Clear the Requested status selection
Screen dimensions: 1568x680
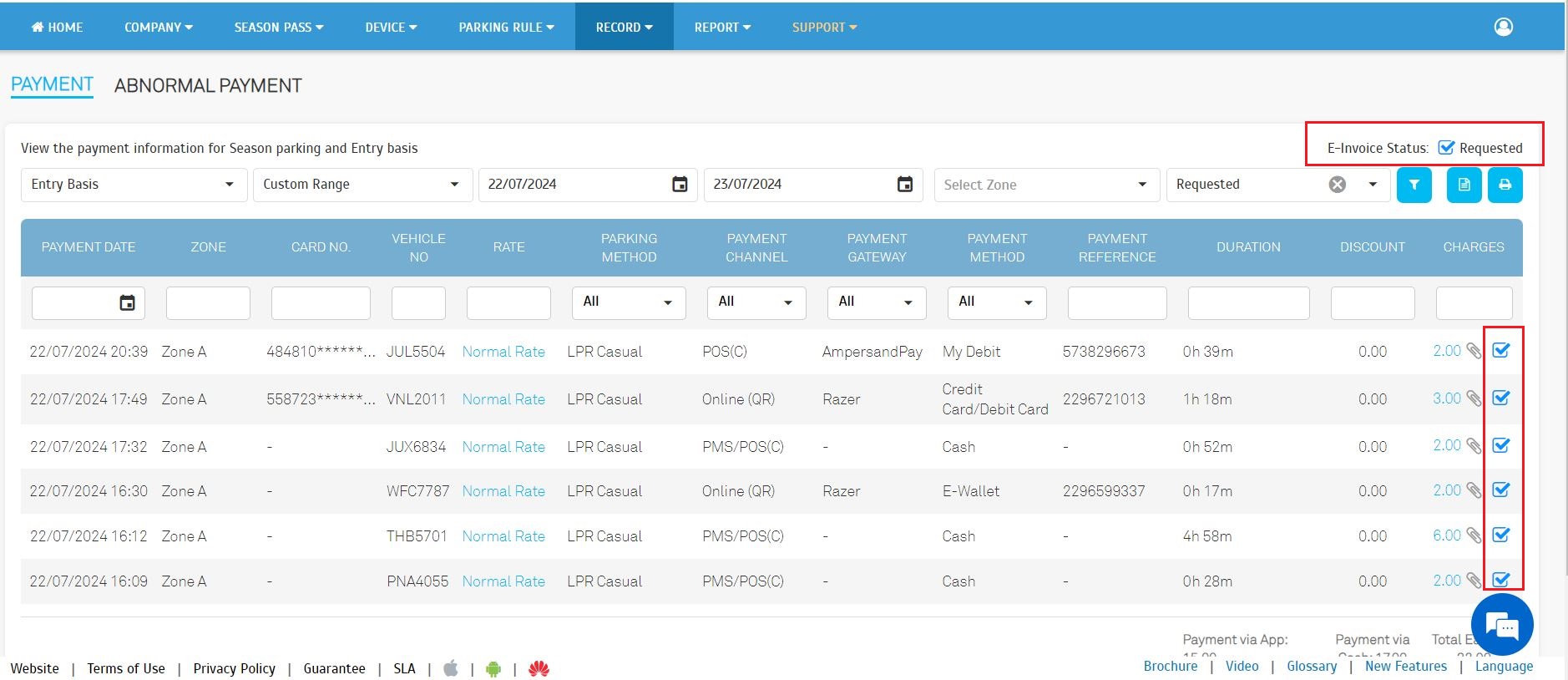point(1337,185)
